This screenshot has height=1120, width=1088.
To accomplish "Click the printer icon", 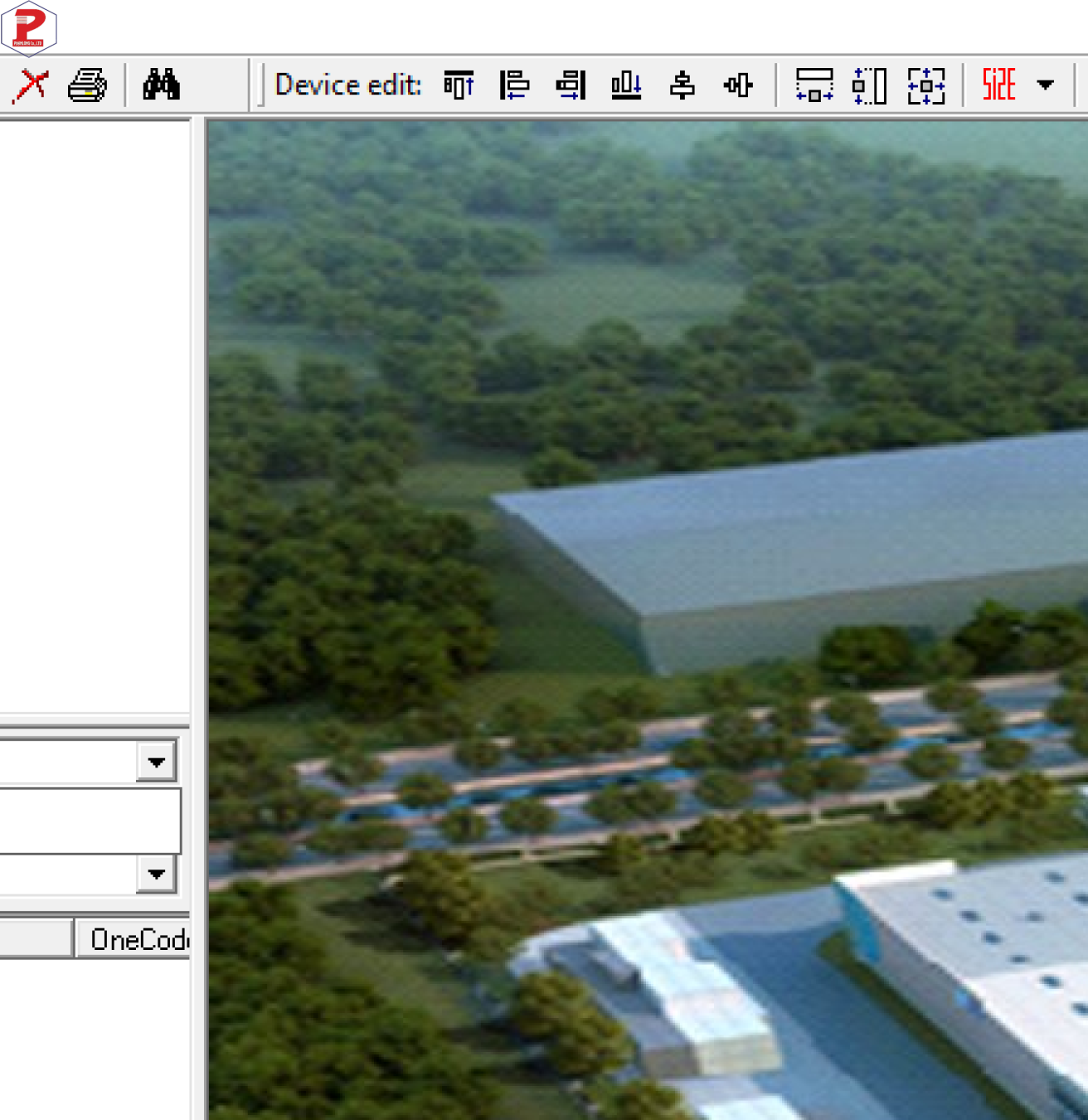I will click(87, 85).
